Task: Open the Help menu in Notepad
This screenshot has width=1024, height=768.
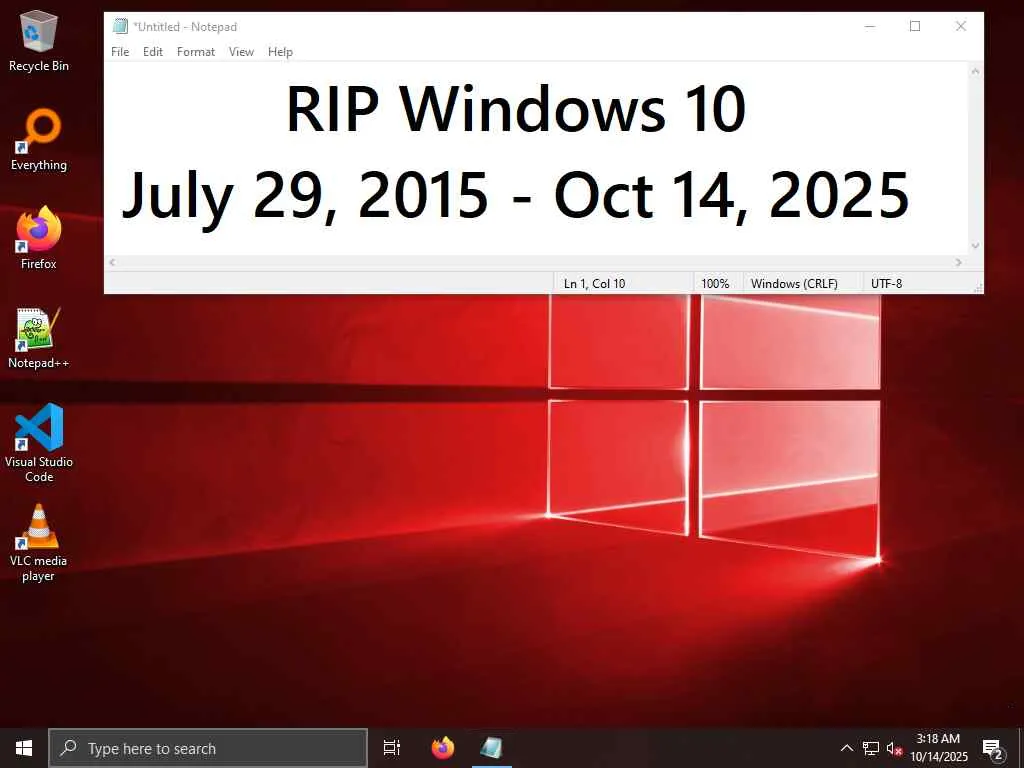Action: [x=280, y=52]
